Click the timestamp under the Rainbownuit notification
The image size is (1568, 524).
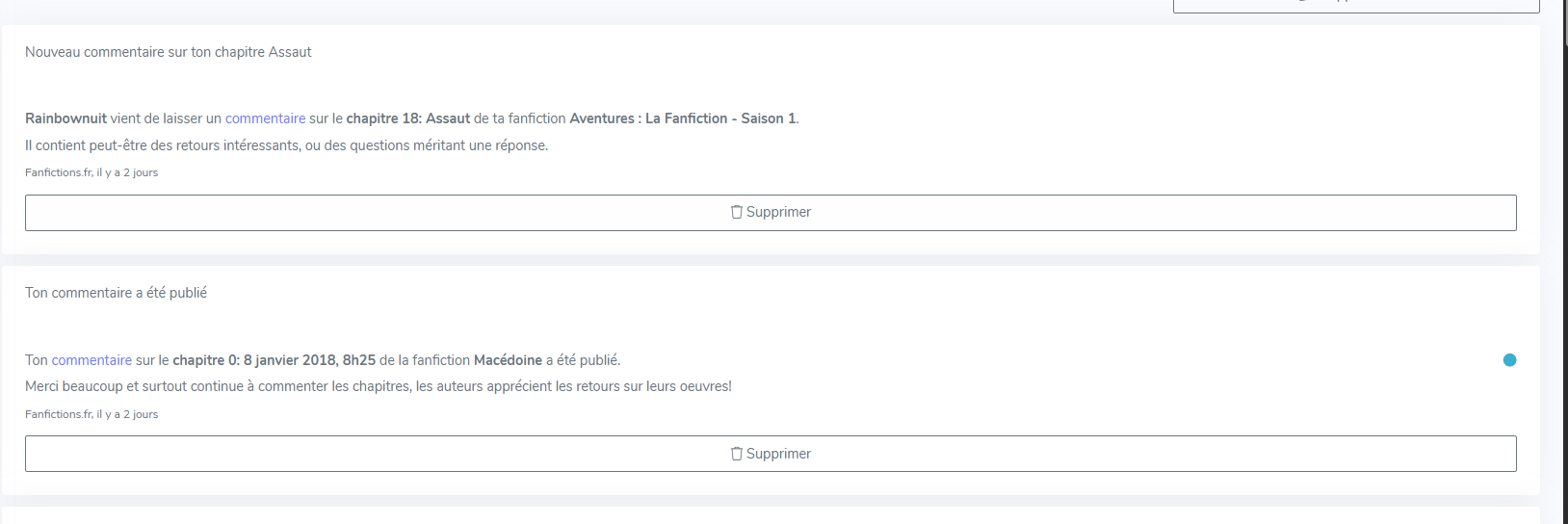point(91,172)
